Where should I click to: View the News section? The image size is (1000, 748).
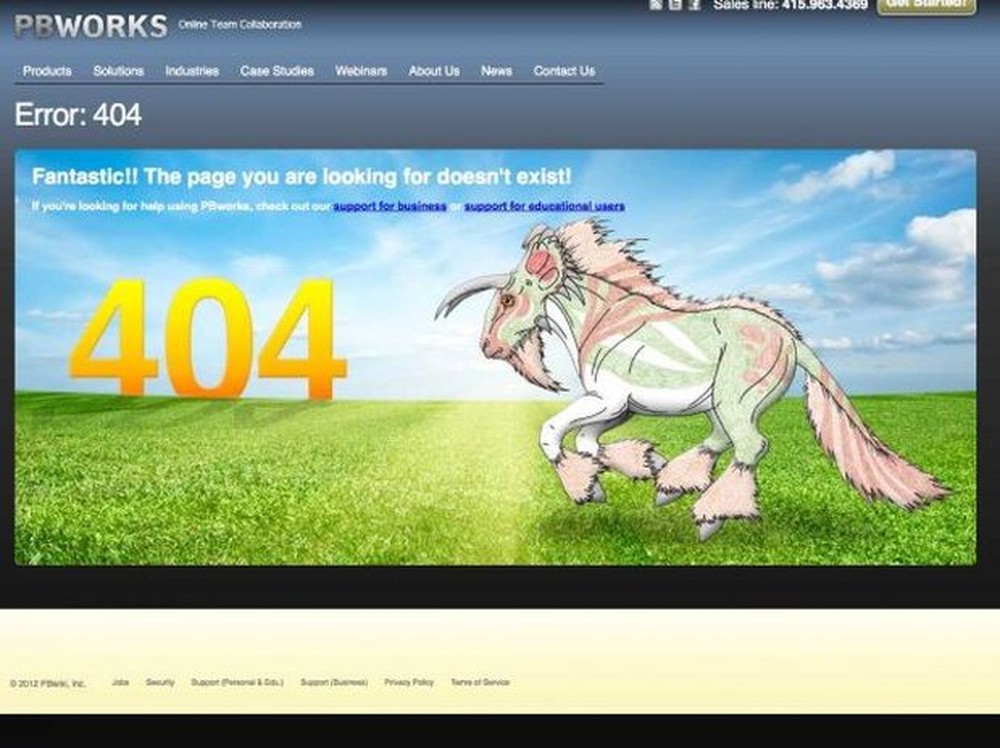(x=496, y=71)
